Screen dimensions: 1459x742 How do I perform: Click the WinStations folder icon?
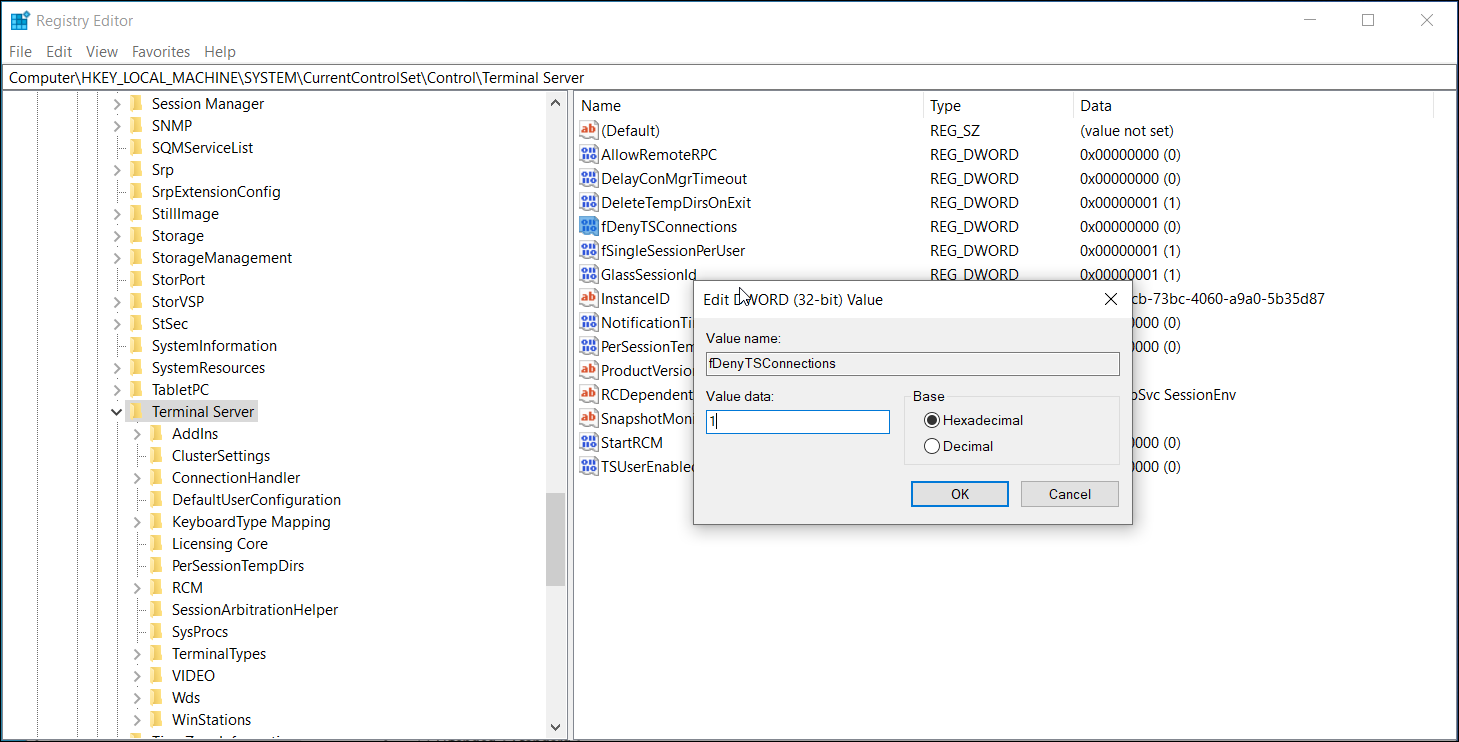[156, 720]
